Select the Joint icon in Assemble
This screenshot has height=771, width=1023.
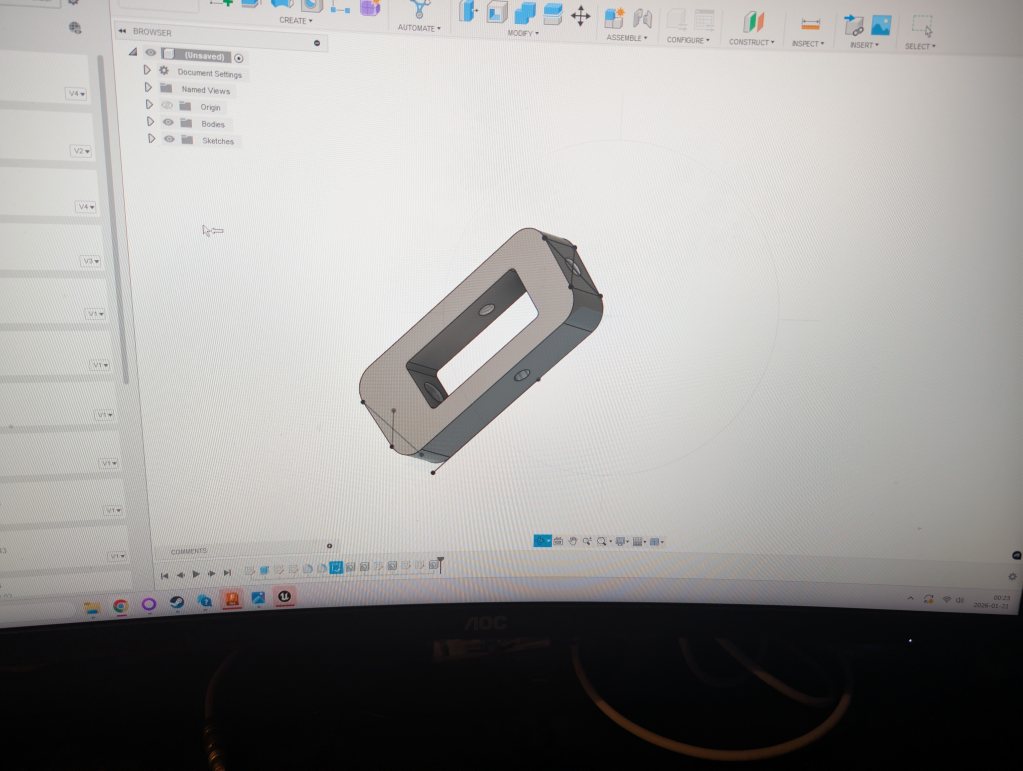(x=642, y=18)
